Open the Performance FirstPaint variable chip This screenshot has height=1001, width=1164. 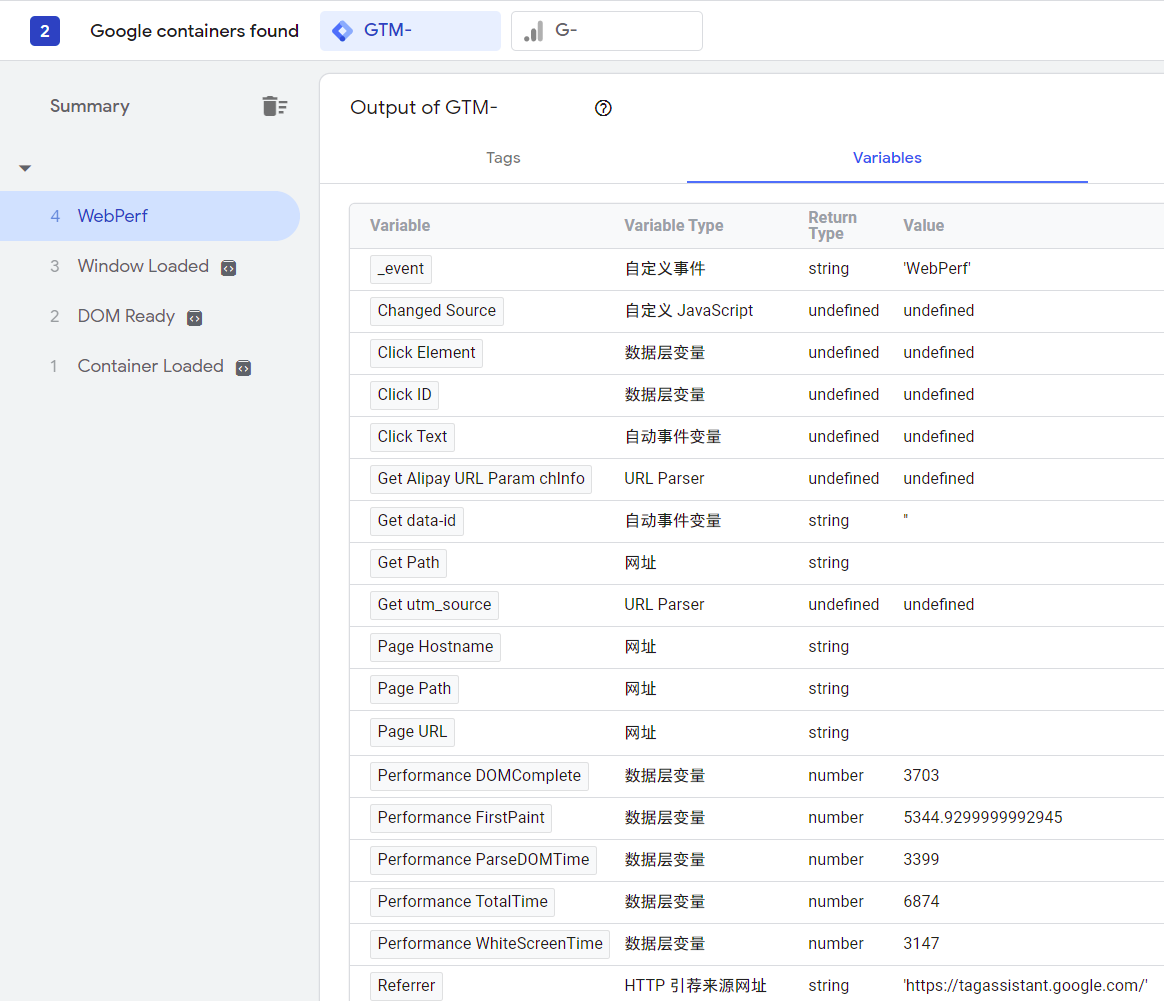pos(461,818)
